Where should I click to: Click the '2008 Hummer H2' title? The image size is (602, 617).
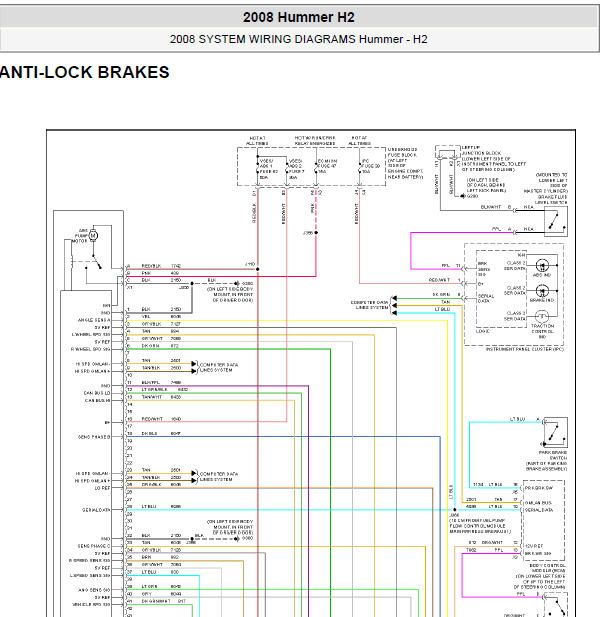(x=299, y=17)
